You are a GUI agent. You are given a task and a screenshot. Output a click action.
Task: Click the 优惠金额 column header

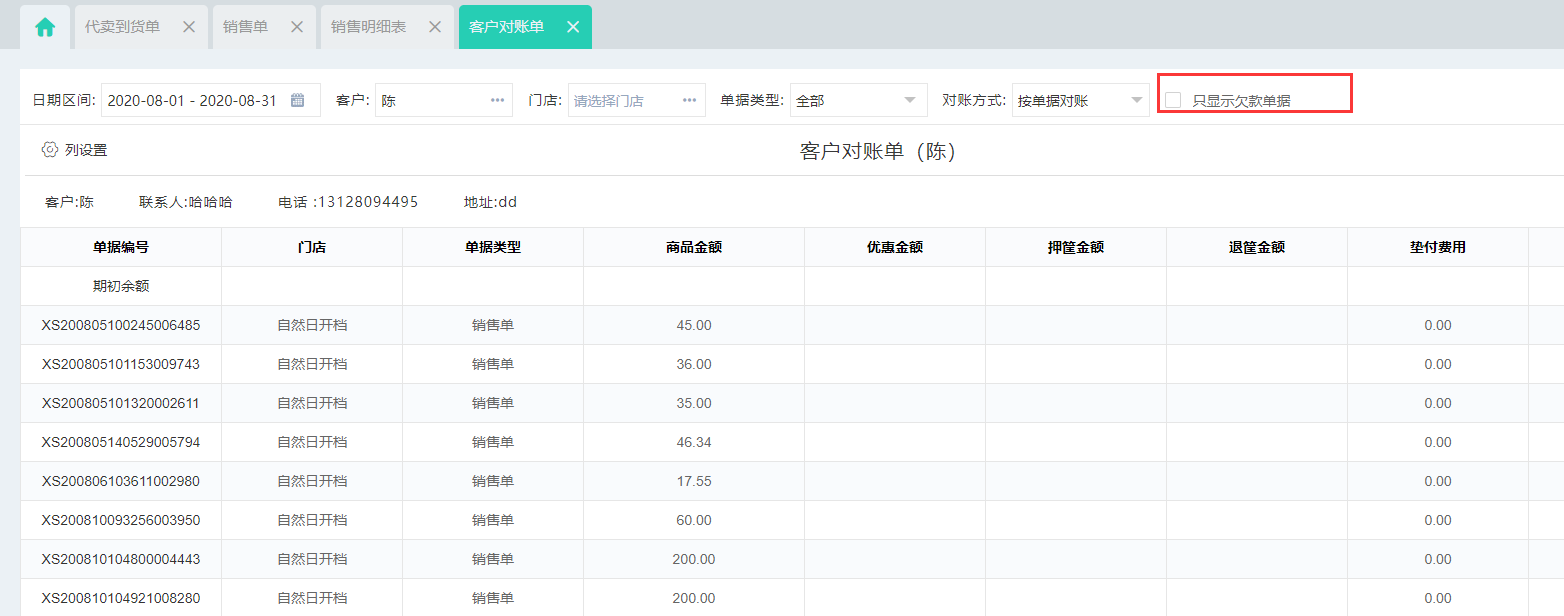tap(895, 247)
